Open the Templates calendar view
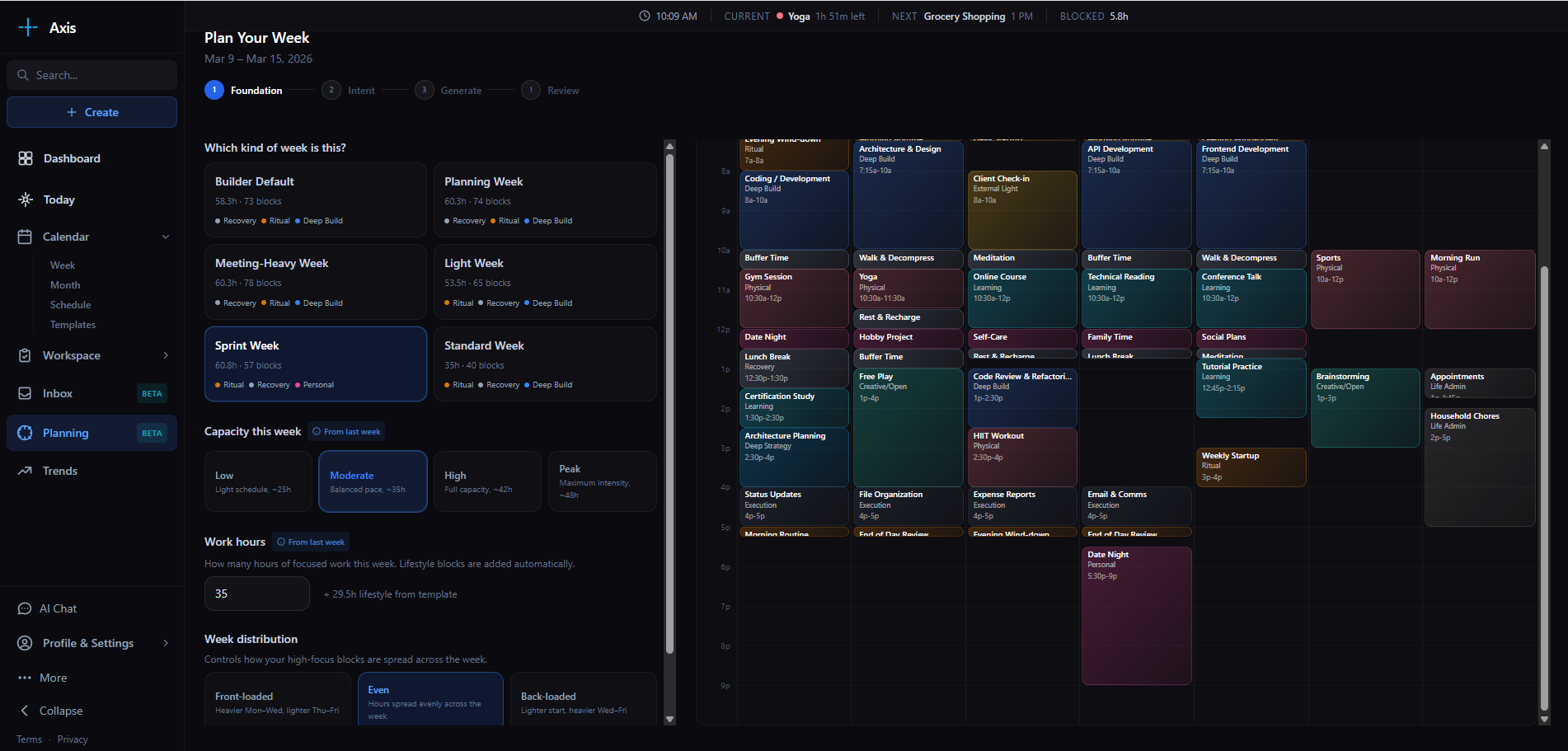Image resolution: width=1568 pixels, height=751 pixels. click(73, 325)
